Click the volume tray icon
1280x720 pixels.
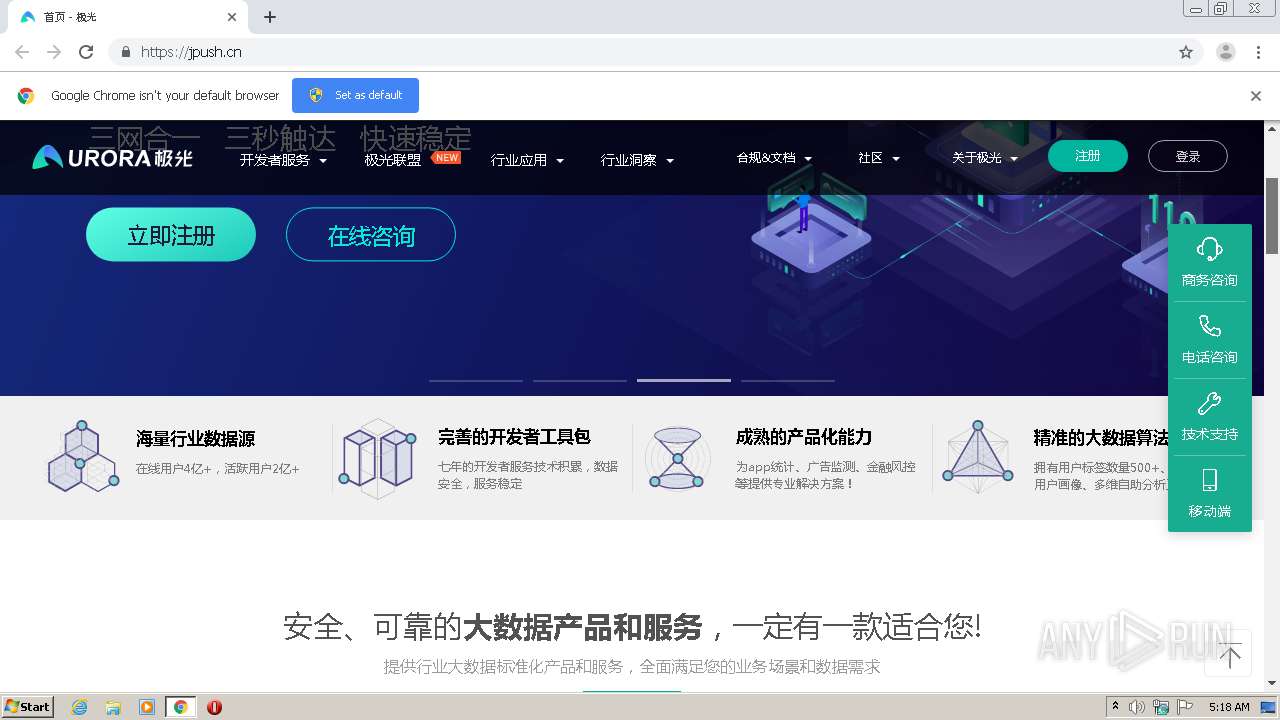pos(1137,707)
